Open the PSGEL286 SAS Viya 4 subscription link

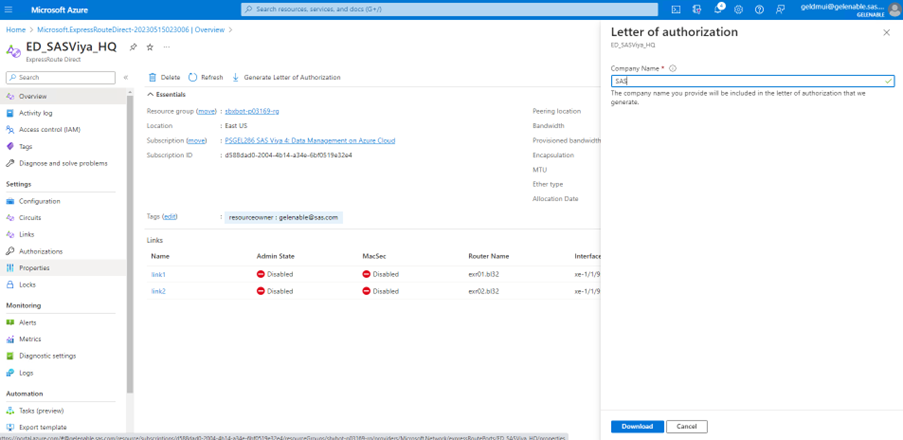point(310,141)
